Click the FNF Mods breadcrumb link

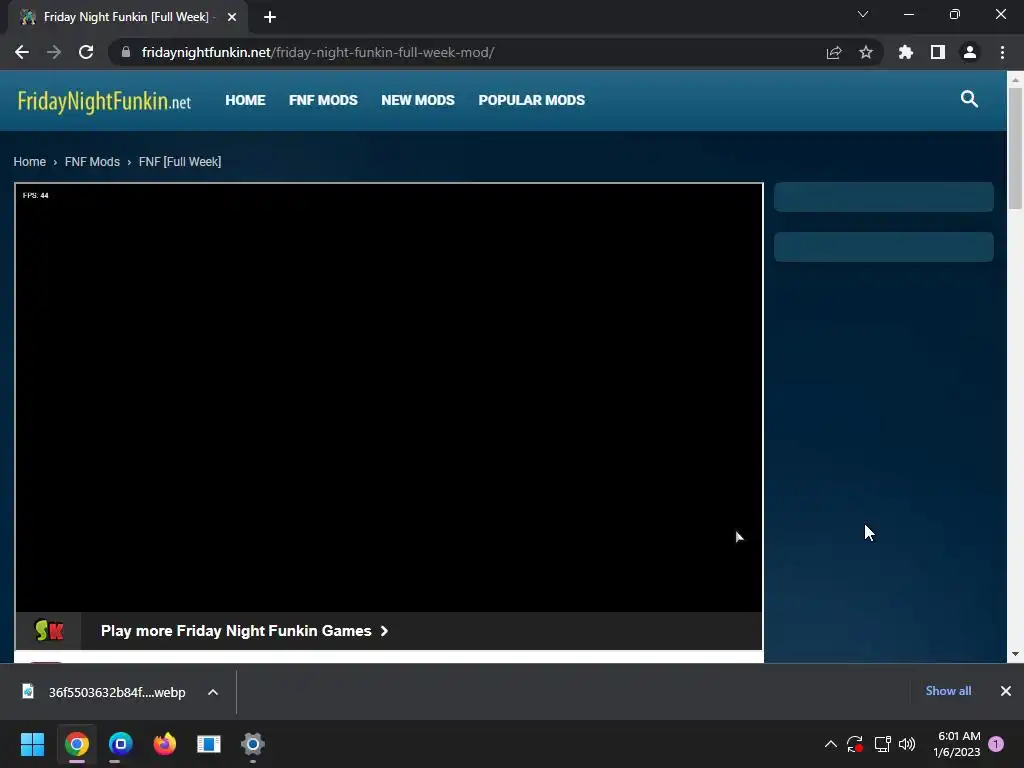pyautogui.click(x=92, y=161)
